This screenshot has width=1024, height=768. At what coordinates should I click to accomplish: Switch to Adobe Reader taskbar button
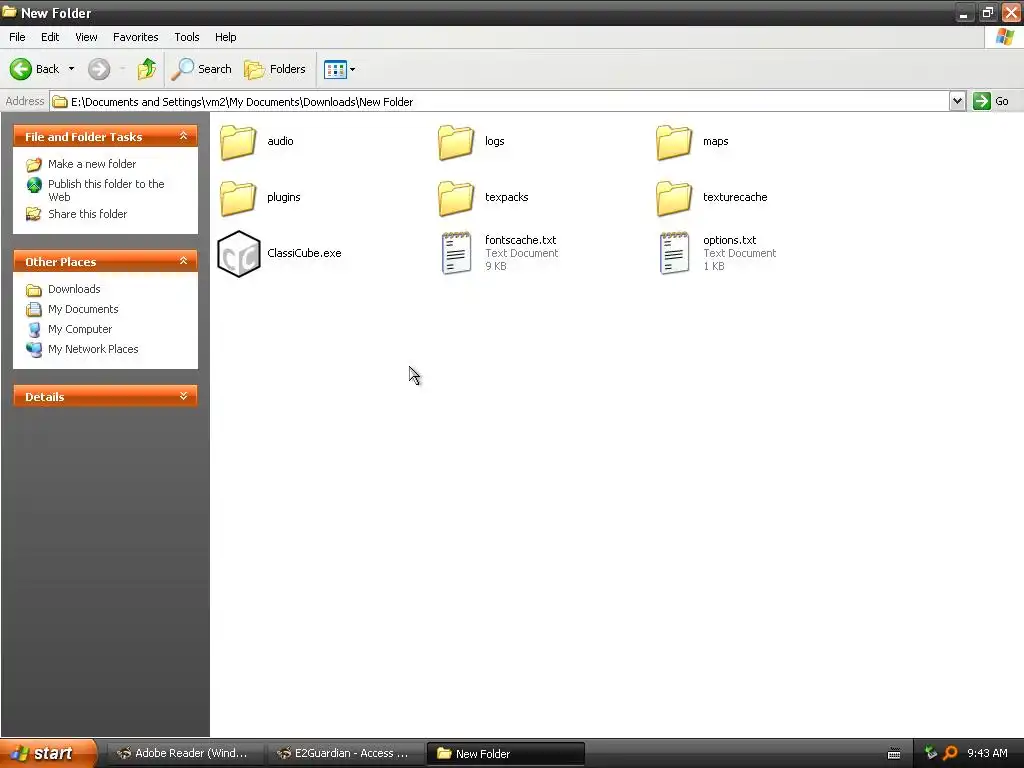pyautogui.click(x=183, y=753)
